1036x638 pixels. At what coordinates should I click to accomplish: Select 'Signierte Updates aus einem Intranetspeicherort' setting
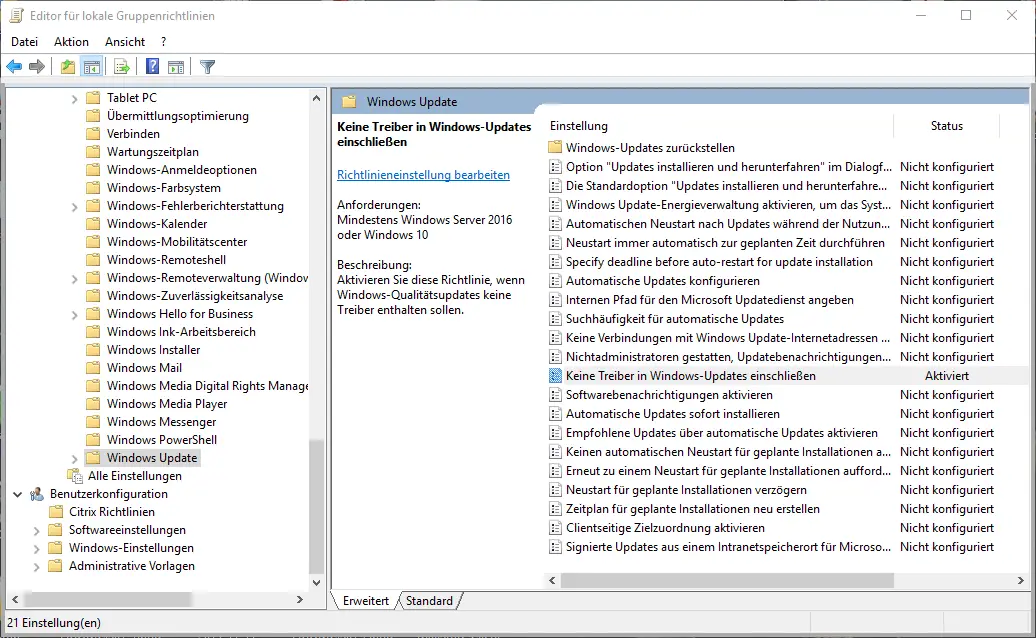[728, 547]
